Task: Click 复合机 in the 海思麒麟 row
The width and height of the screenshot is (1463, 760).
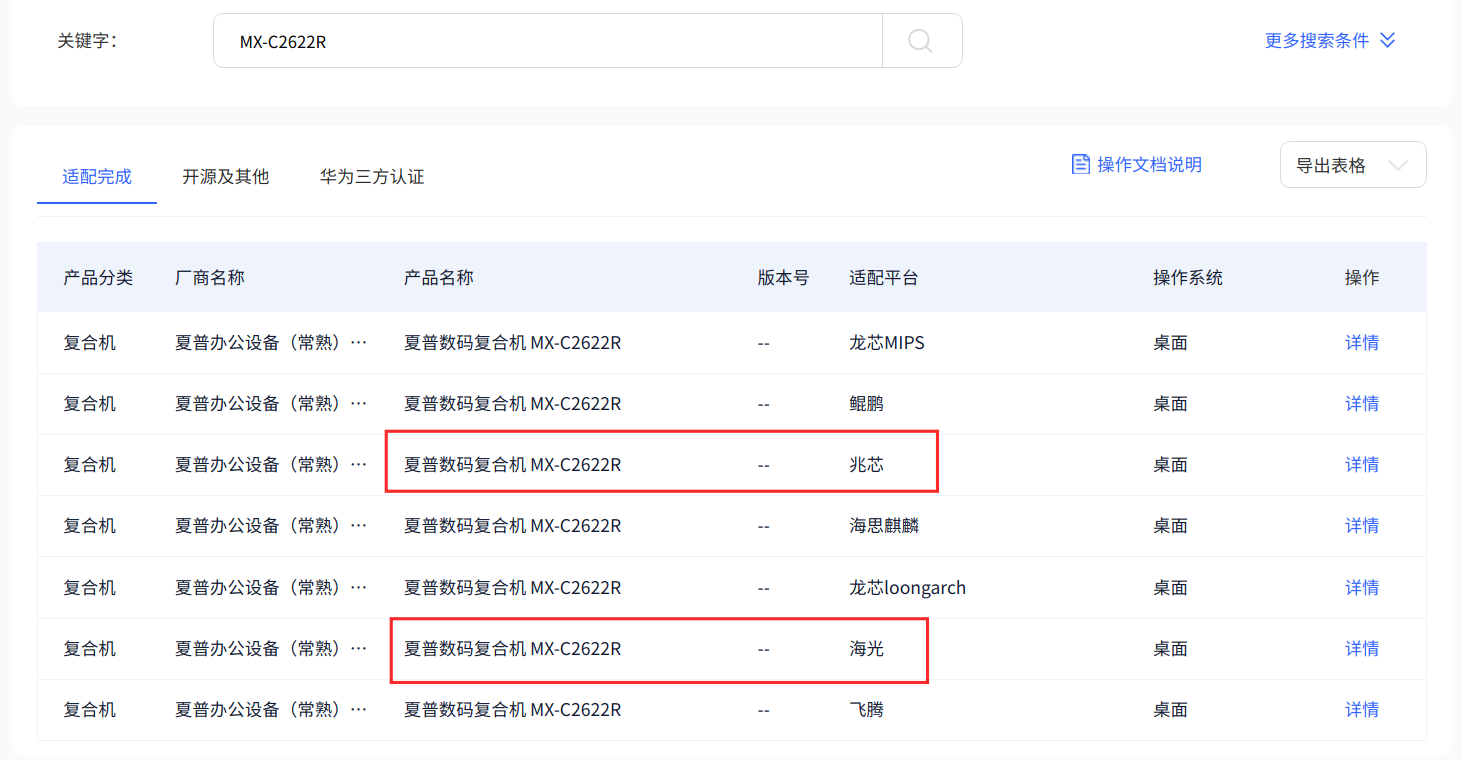Action: pos(90,526)
